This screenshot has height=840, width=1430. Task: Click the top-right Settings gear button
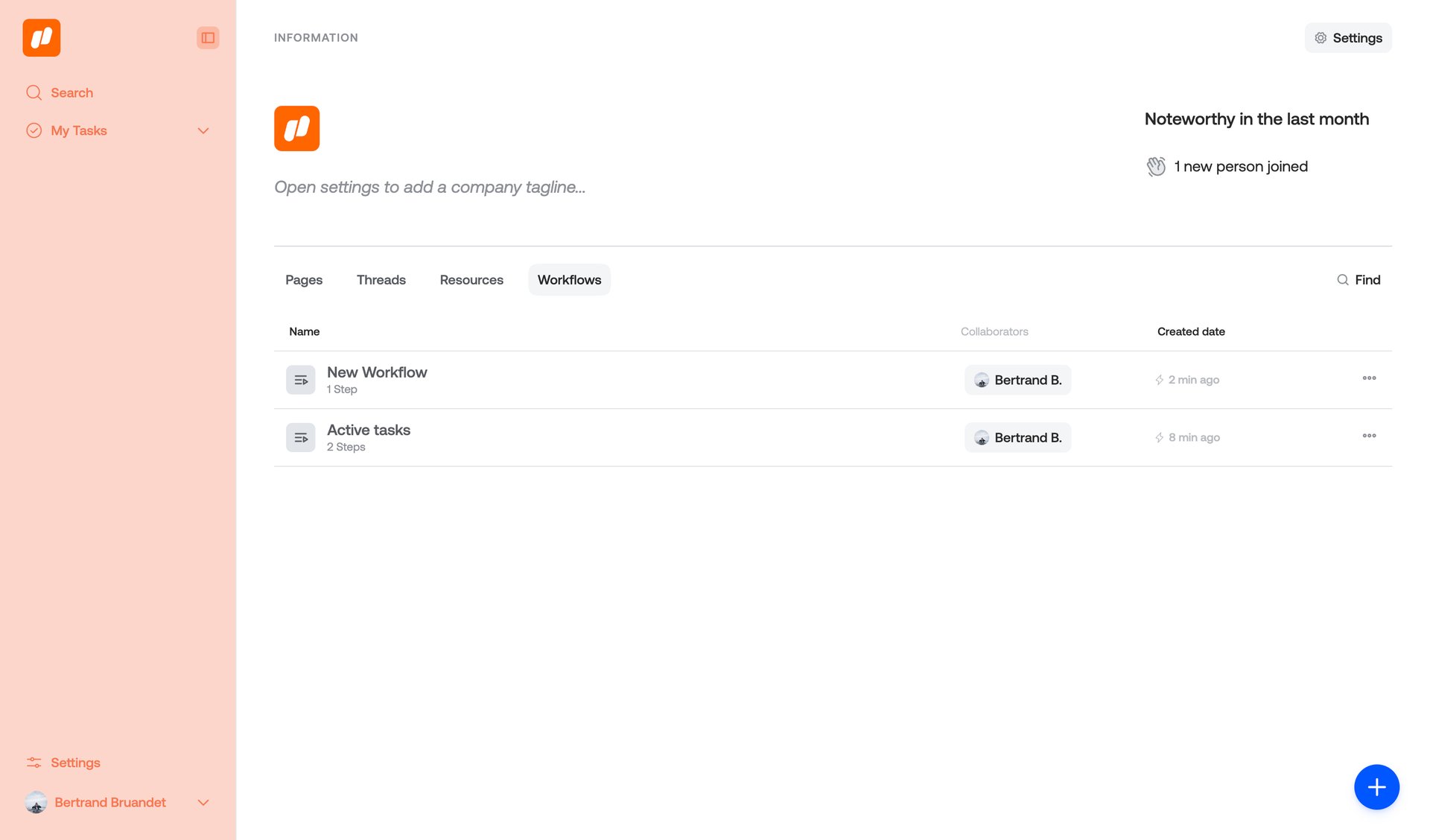[x=1348, y=38]
